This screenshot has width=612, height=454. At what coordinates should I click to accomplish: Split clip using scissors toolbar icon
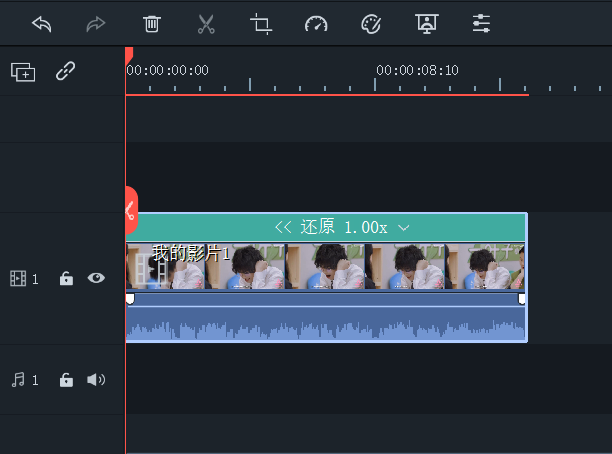(206, 24)
